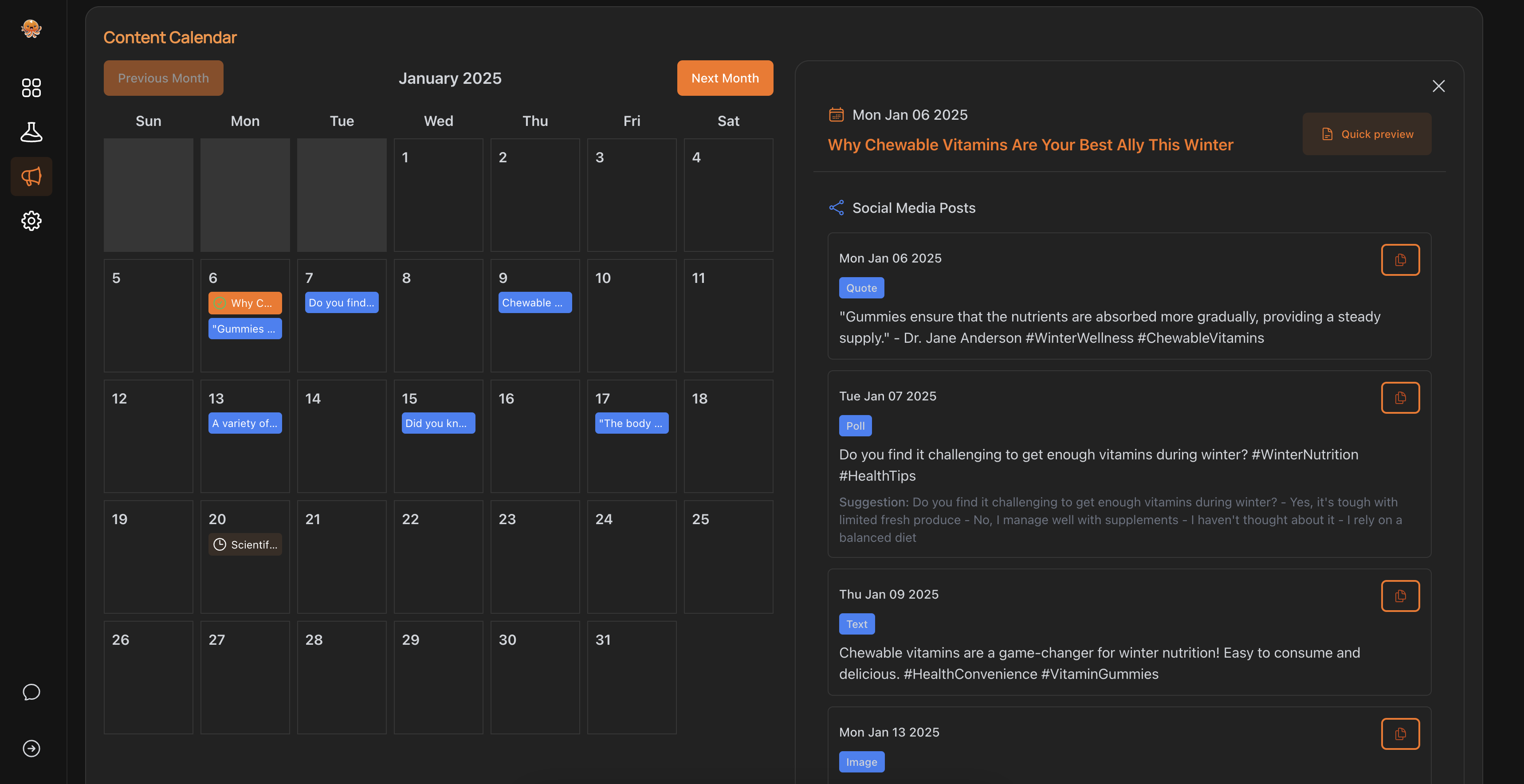Copy the Poll post using its copy icon
The height and width of the screenshot is (784, 1524).
(x=1400, y=398)
